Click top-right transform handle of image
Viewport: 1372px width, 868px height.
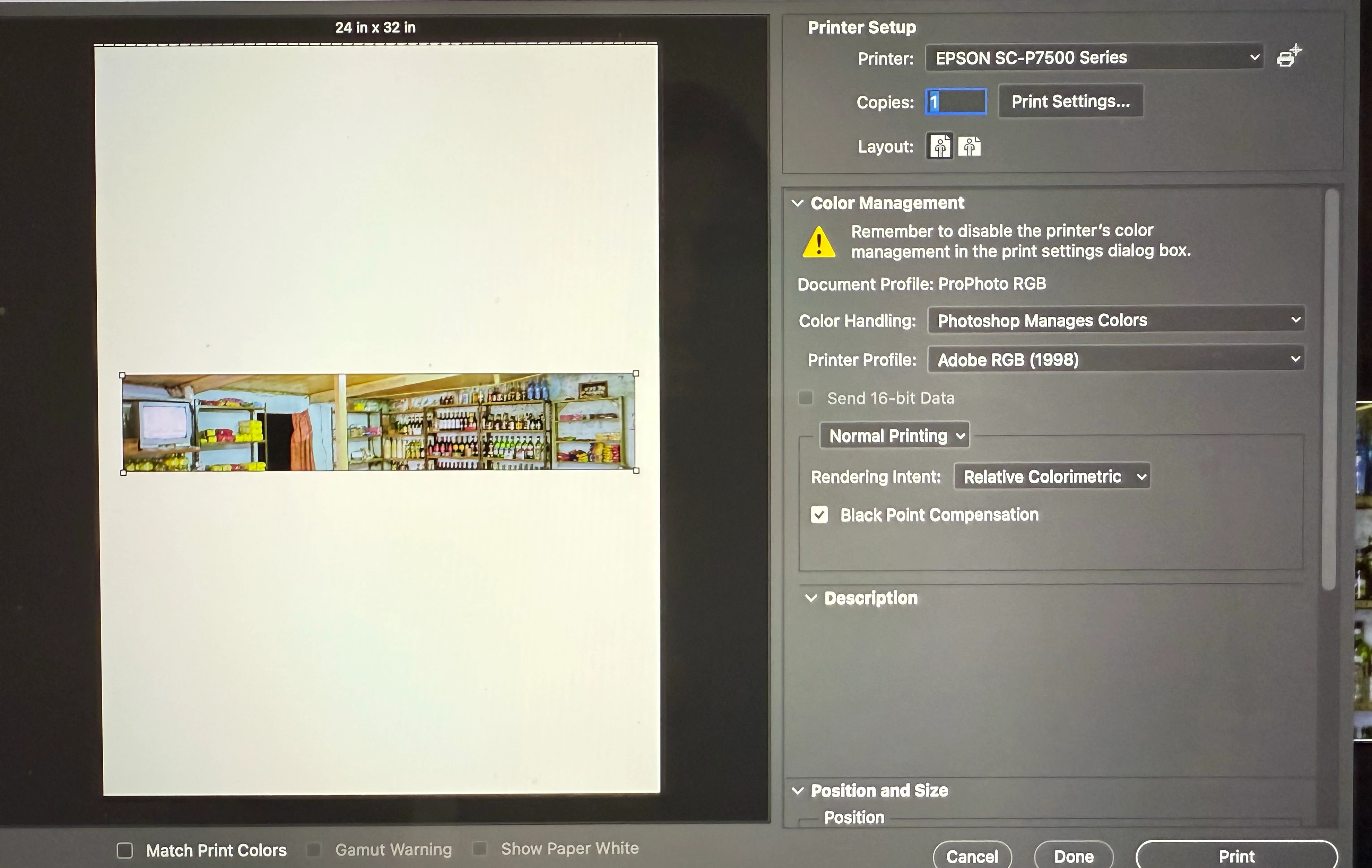636,374
